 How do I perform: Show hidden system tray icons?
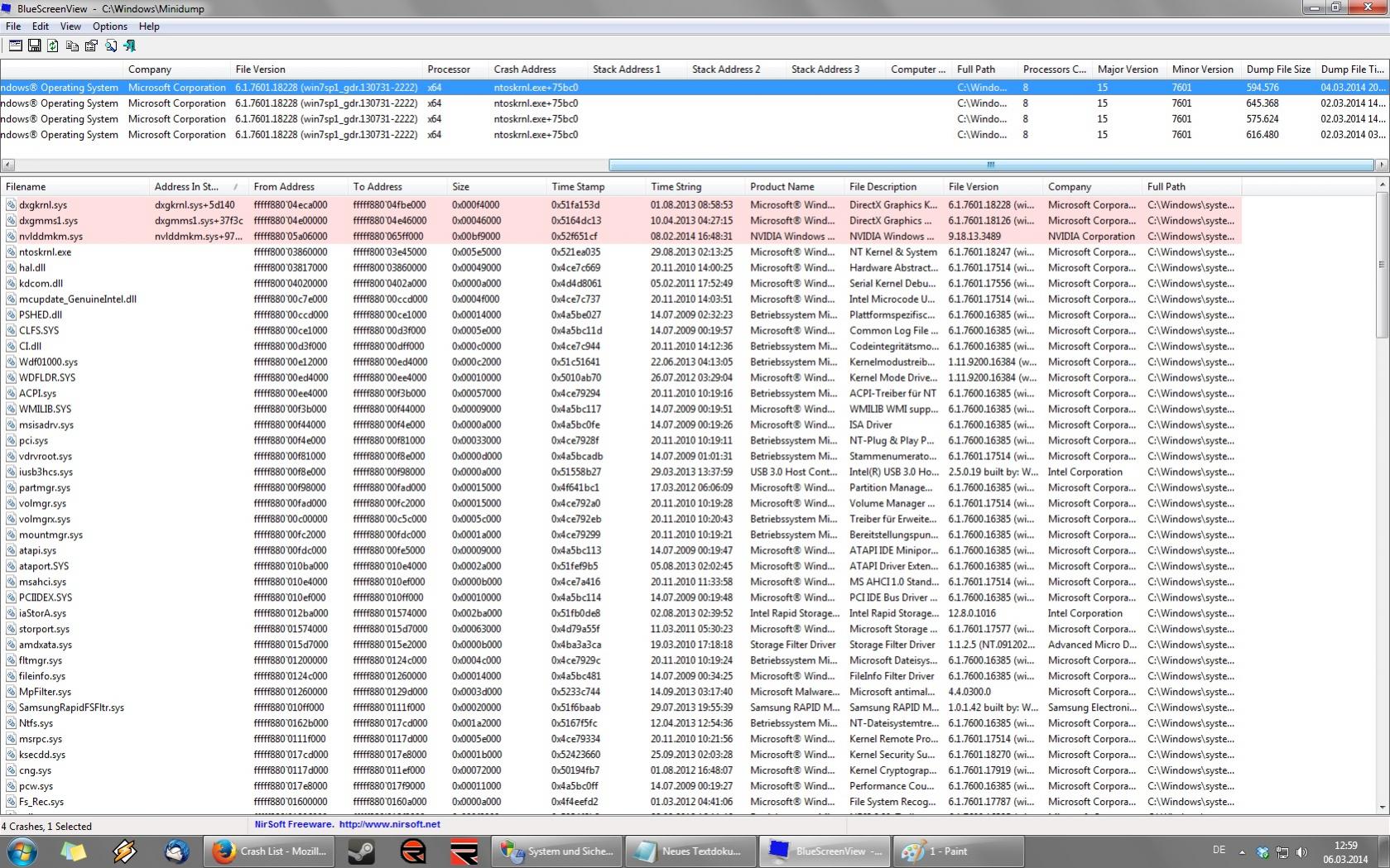pos(1242,851)
